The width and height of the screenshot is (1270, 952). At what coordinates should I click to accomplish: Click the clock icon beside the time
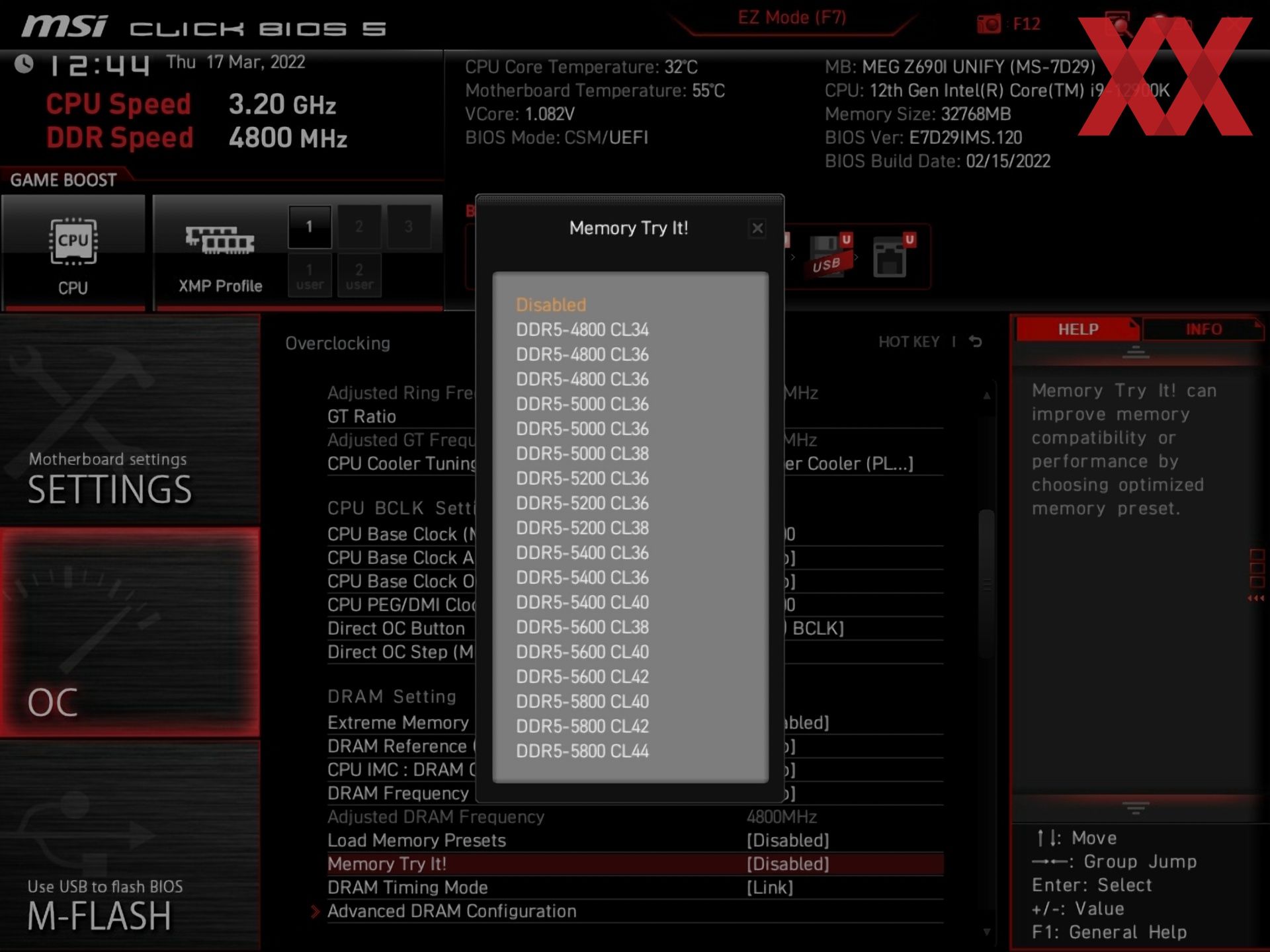[24, 63]
